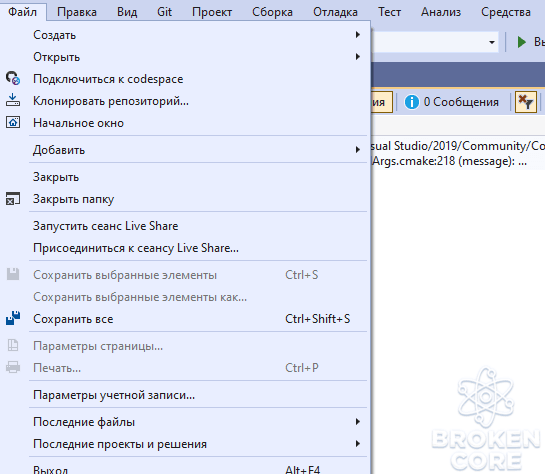Open the Средства menu
This screenshot has width=545, height=474.
pyautogui.click(x=506, y=12)
